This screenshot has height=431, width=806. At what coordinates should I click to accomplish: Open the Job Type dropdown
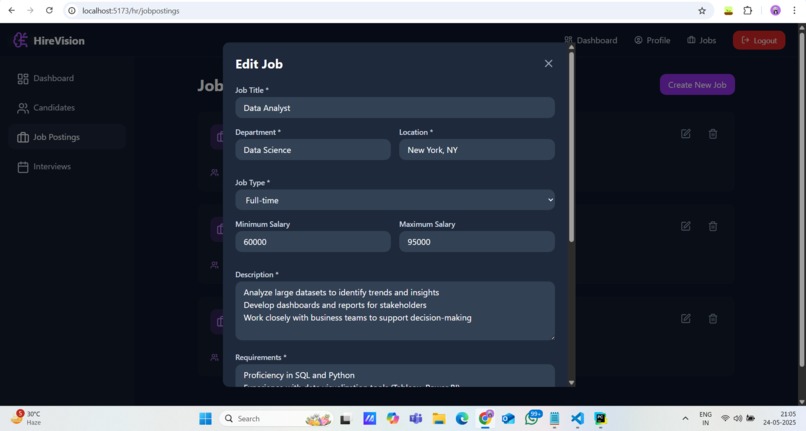[395, 200]
